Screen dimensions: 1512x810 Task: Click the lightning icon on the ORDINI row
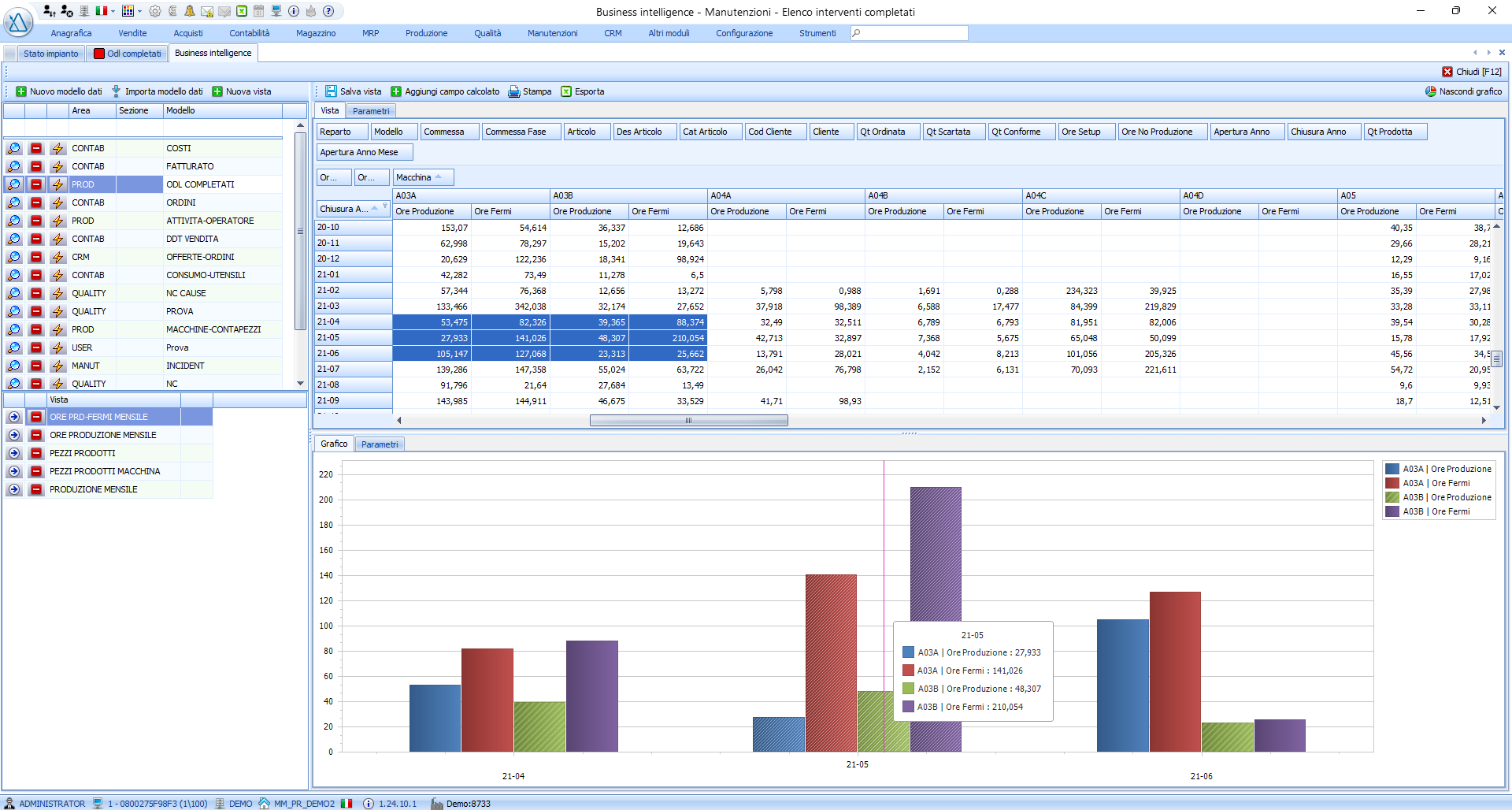57,202
